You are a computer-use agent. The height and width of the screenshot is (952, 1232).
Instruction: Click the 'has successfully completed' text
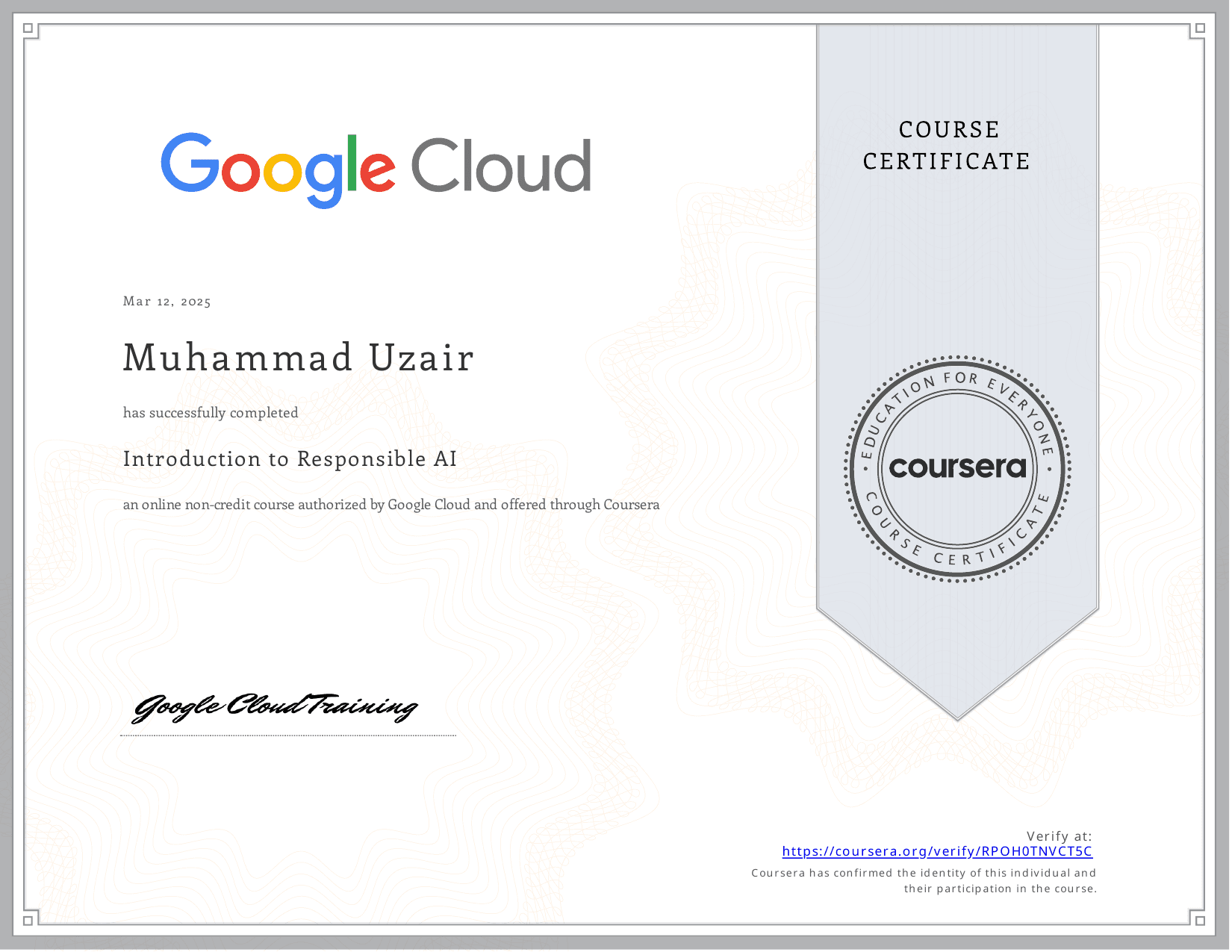pos(210,412)
